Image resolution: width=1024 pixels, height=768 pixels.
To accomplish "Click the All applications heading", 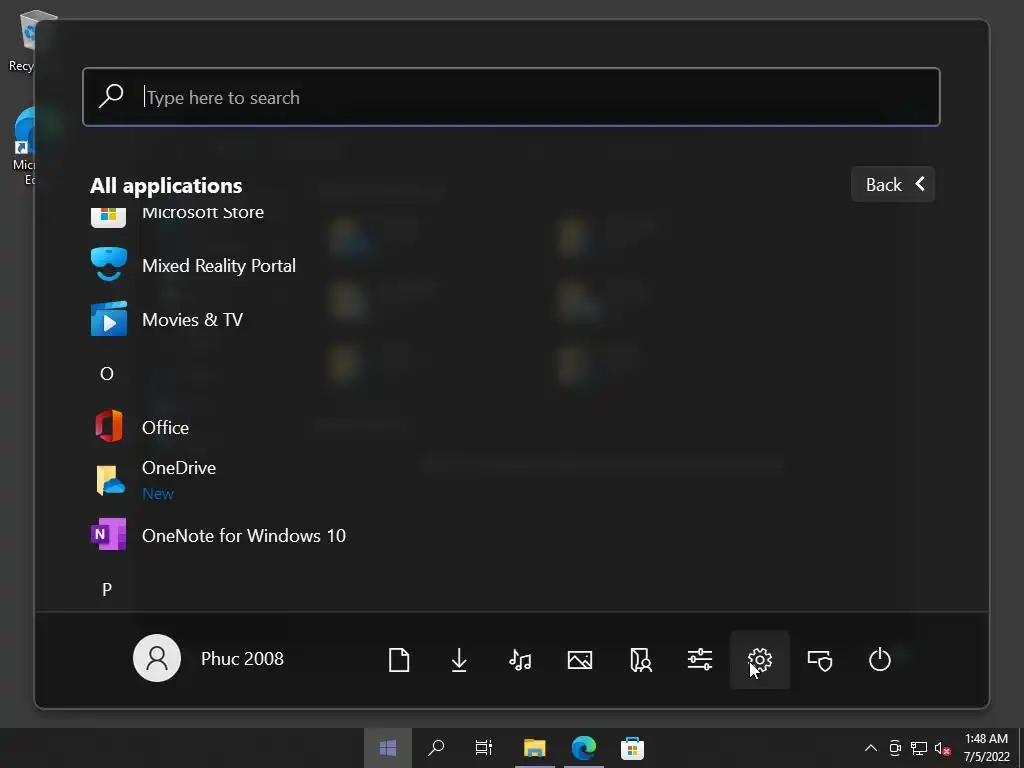I will [x=166, y=185].
